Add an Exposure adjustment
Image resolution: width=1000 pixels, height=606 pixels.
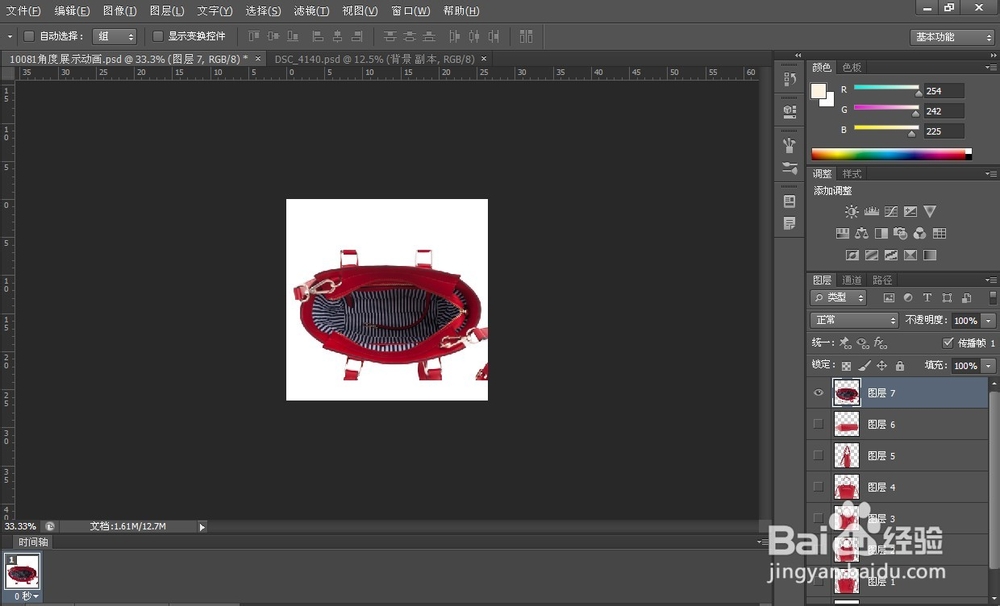point(910,211)
